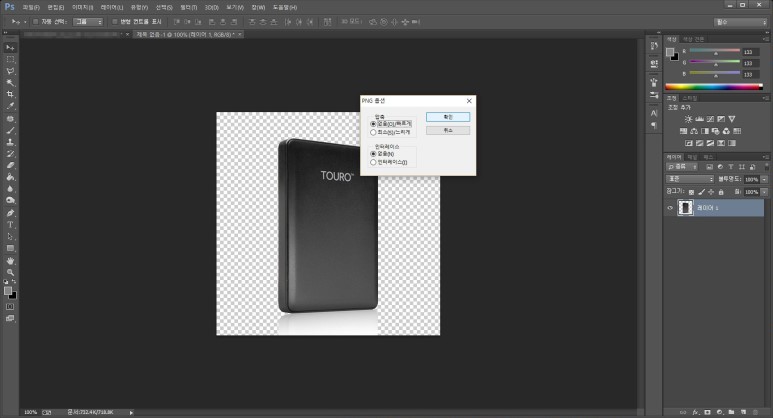Image resolution: width=773 pixels, height=418 pixels.
Task: Switch to the 채널 tab
Action: point(693,157)
